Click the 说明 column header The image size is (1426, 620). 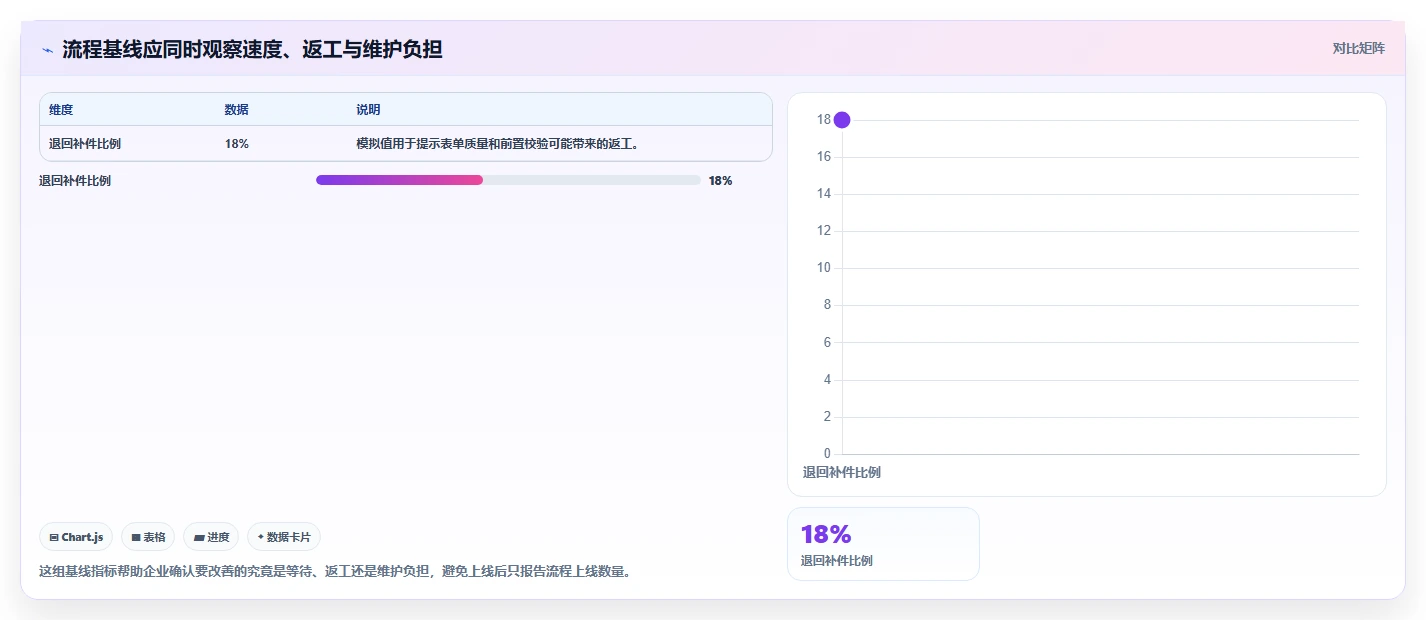pyautogui.click(x=368, y=110)
